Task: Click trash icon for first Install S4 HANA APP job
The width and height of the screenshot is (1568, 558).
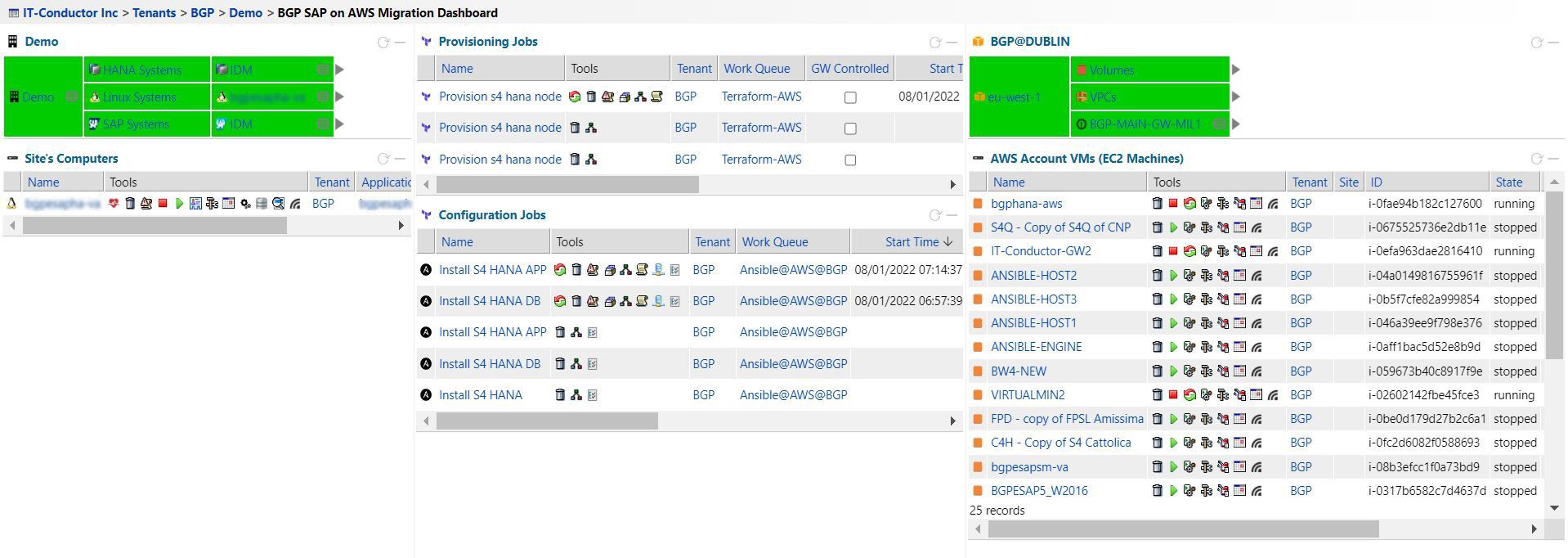Action: [x=576, y=270]
